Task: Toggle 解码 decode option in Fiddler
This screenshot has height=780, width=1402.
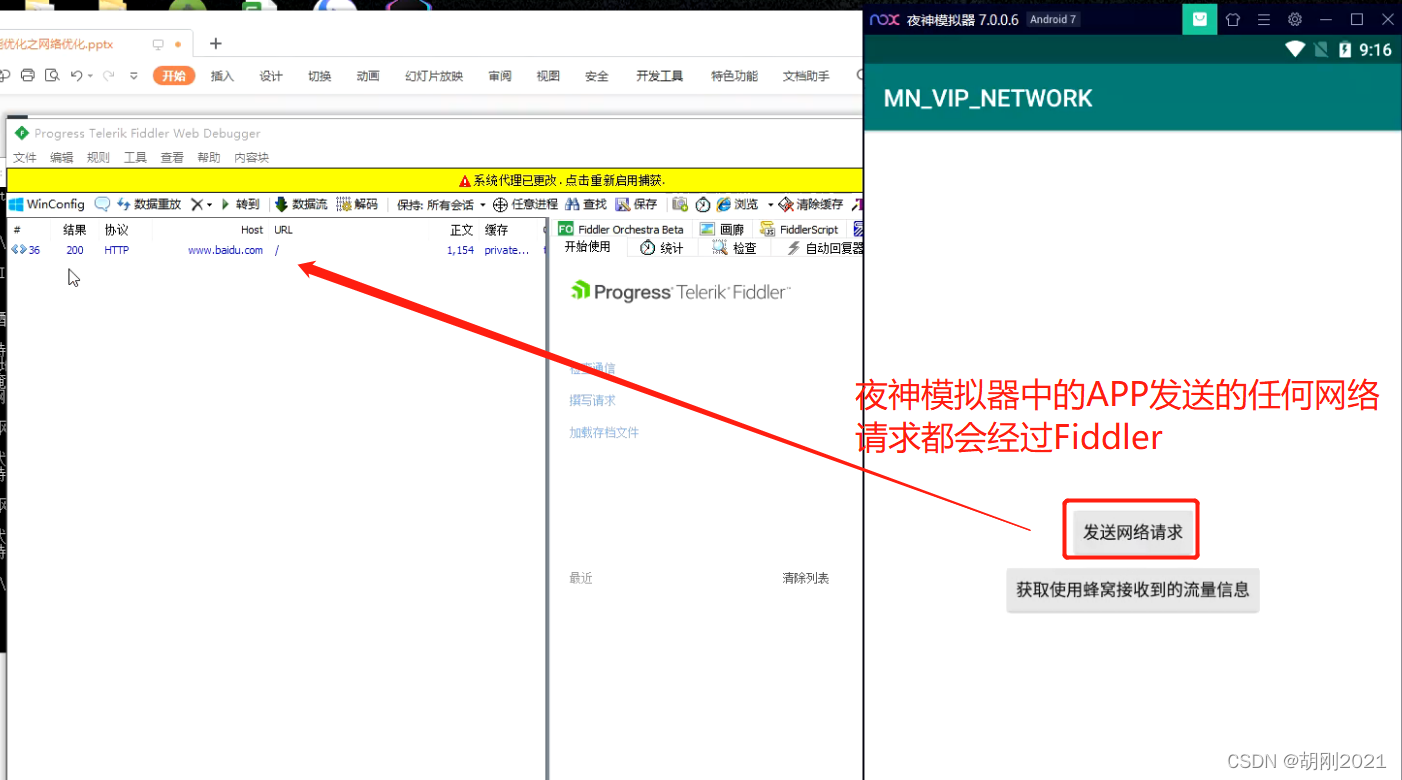Action: (358, 204)
